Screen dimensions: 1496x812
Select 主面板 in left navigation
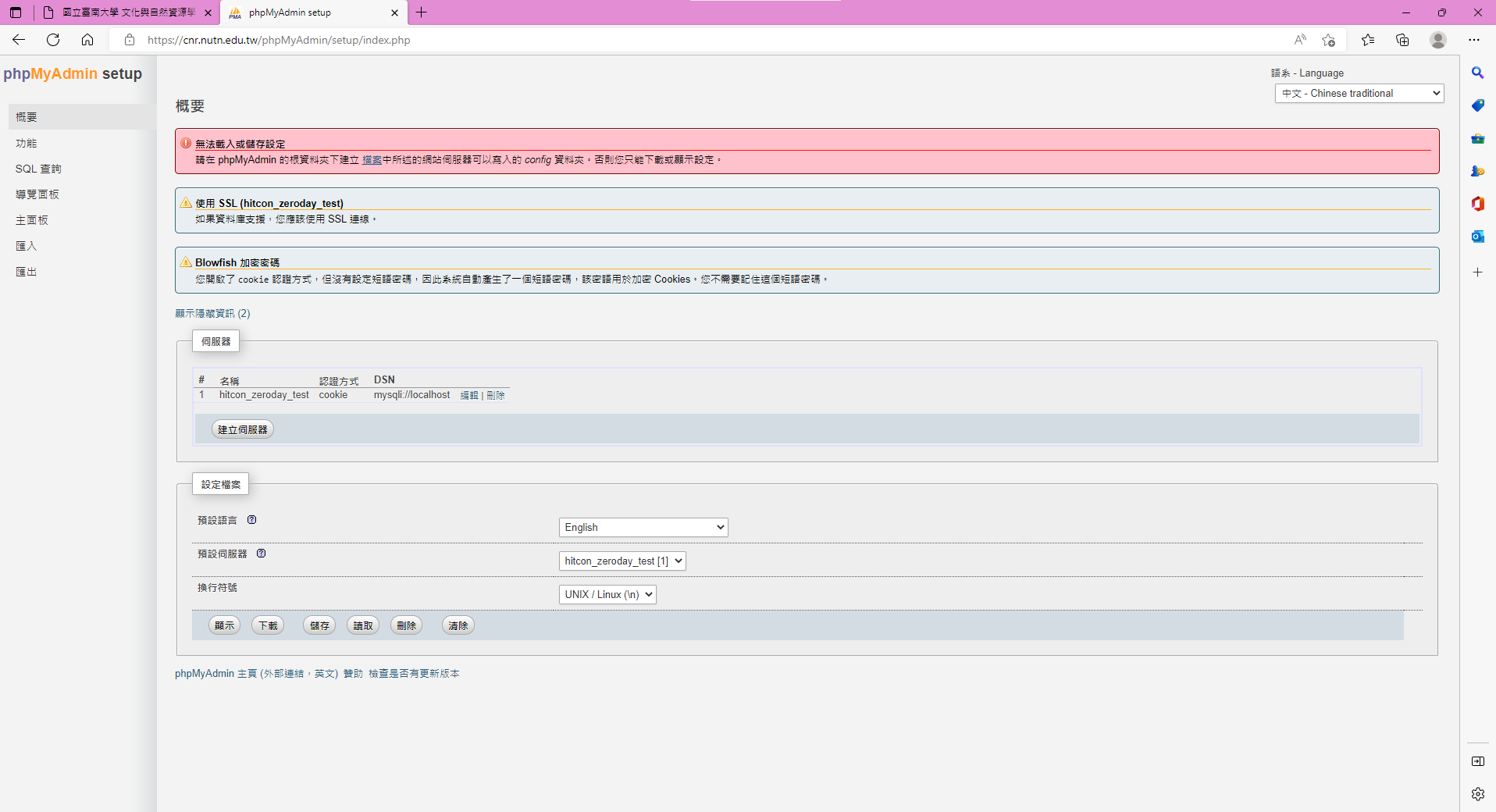(x=32, y=220)
